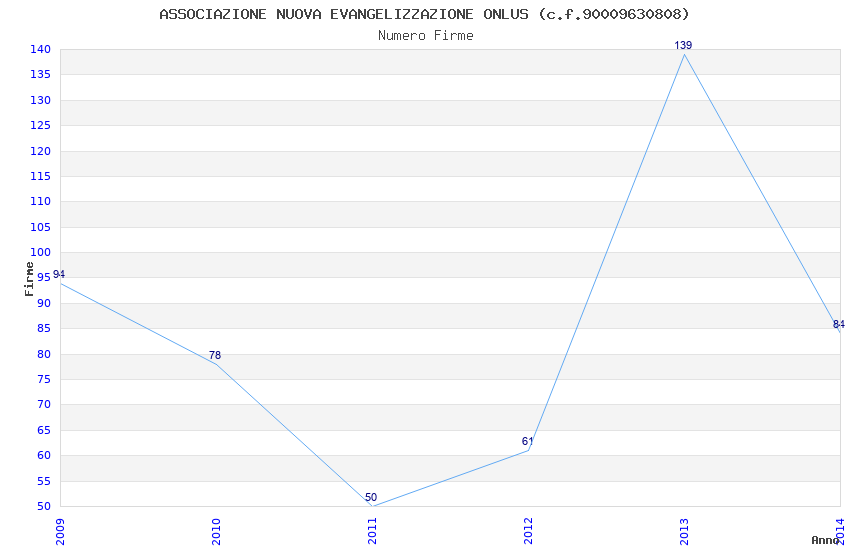Select the data label 84 at 2014
The image size is (850, 550).
(839, 325)
